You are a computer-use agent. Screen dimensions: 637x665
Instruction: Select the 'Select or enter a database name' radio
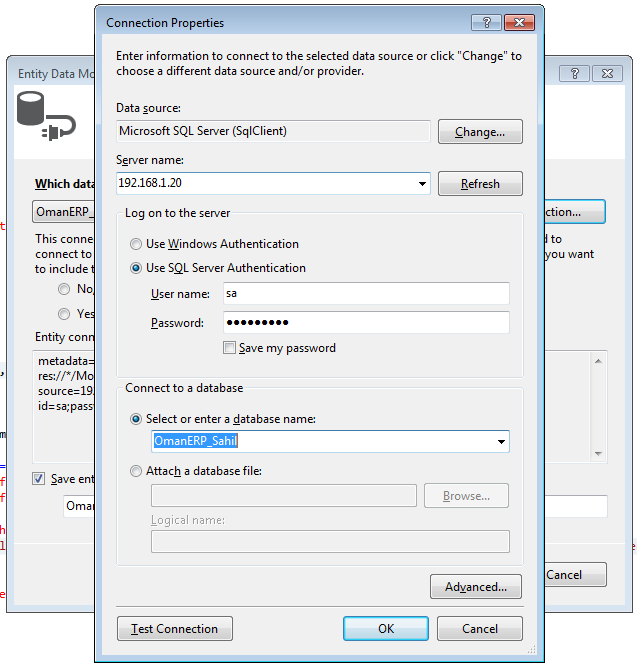[136, 419]
